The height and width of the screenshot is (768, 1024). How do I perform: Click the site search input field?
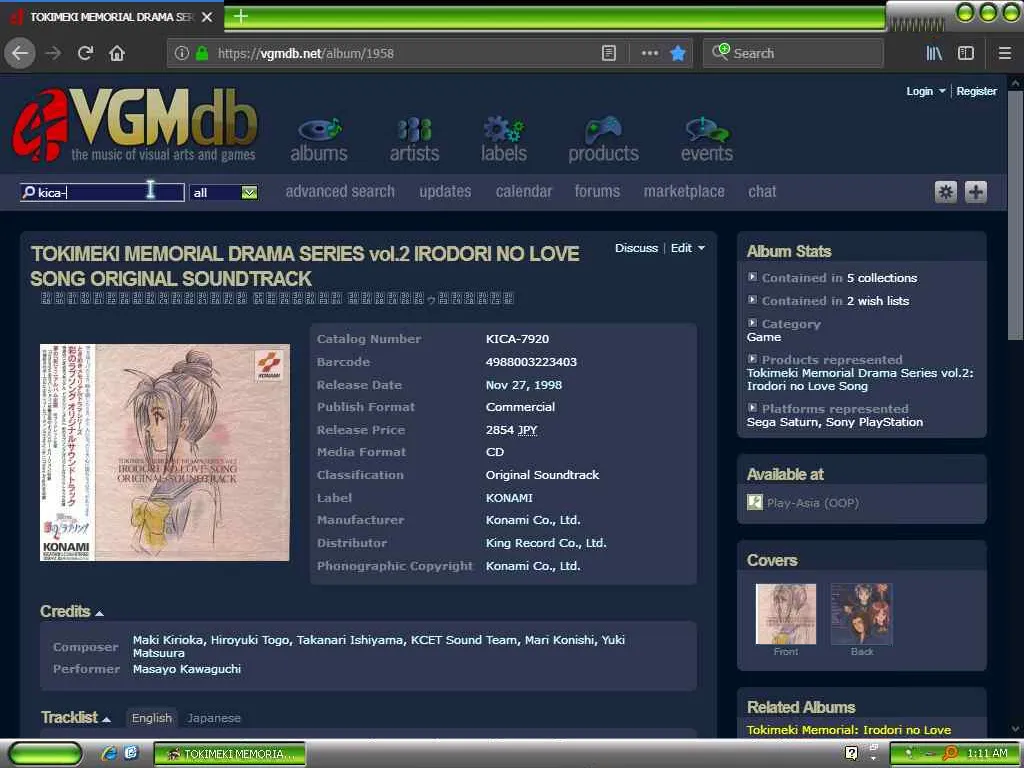(x=102, y=192)
